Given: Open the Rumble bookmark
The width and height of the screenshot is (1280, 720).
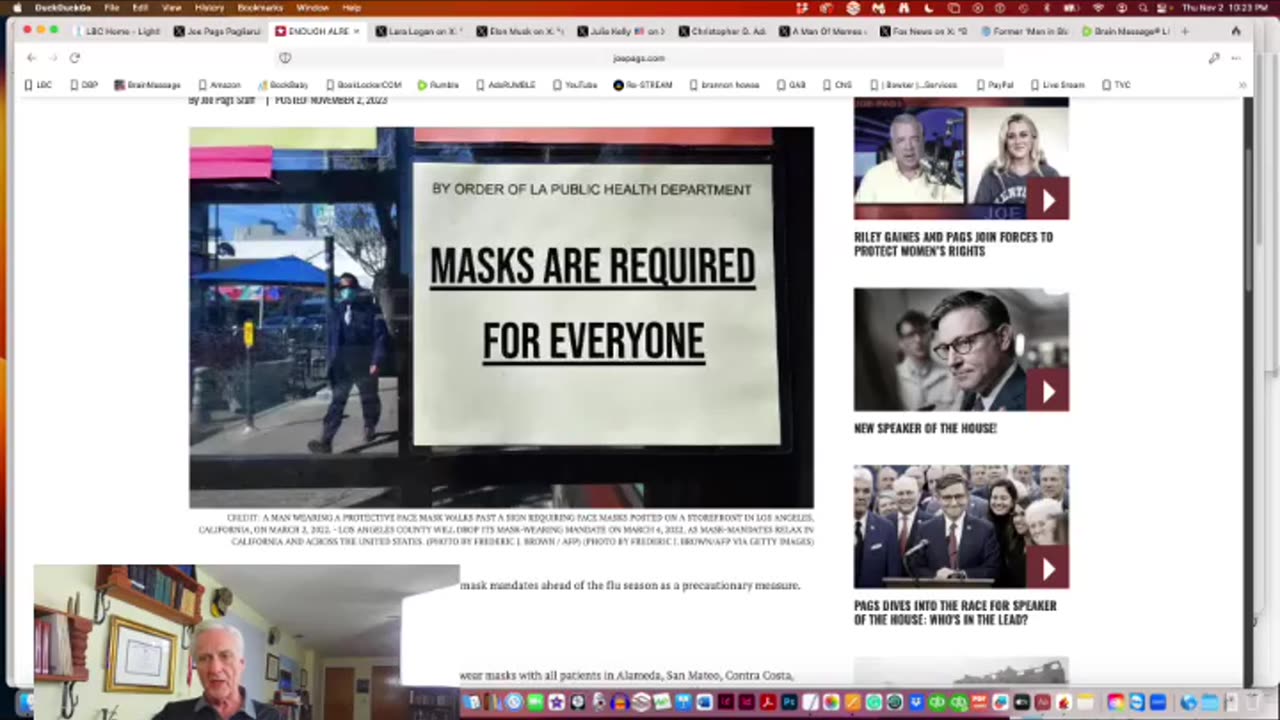Looking at the screenshot, I should (x=438, y=85).
